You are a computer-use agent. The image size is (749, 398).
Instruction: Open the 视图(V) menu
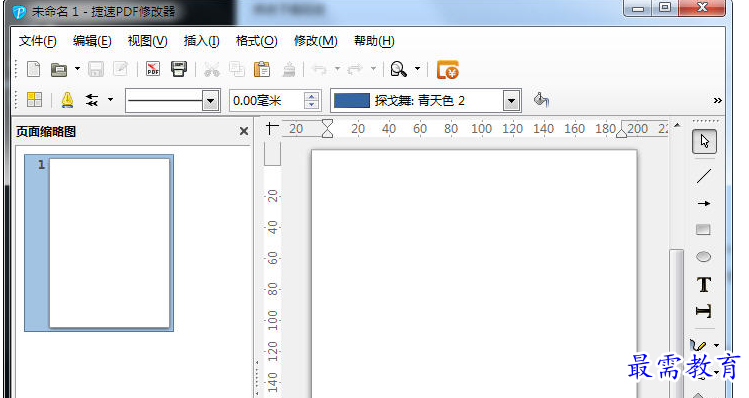coord(148,41)
